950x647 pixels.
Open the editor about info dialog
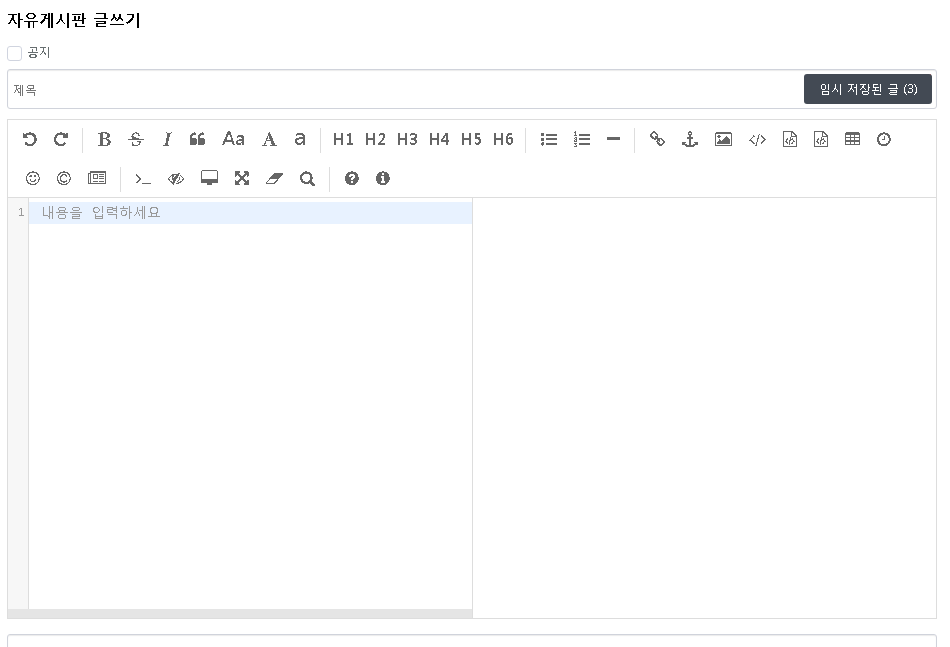(x=383, y=179)
